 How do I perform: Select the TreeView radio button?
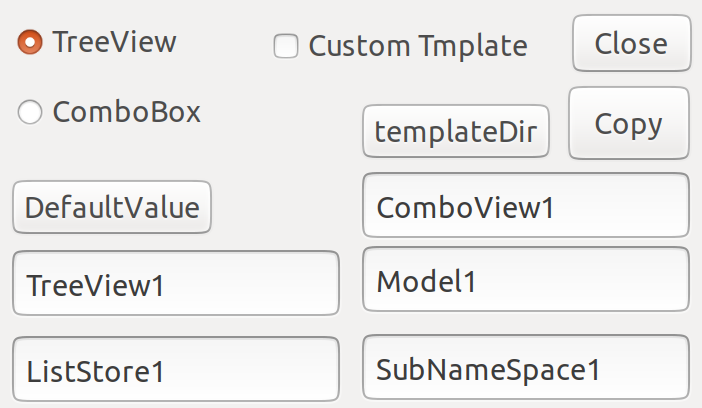tap(30, 42)
